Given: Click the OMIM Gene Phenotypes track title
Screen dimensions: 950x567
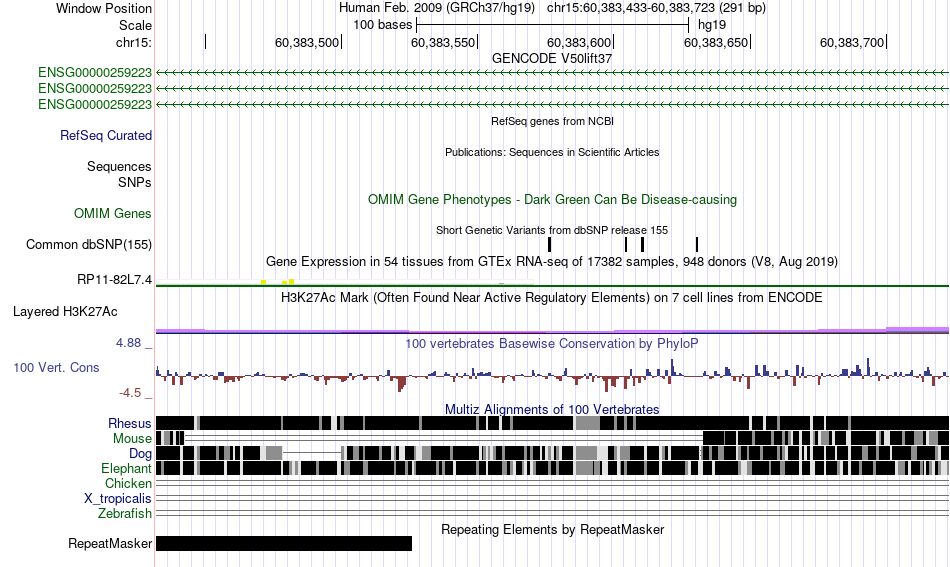Looking at the screenshot, I should (552, 199).
